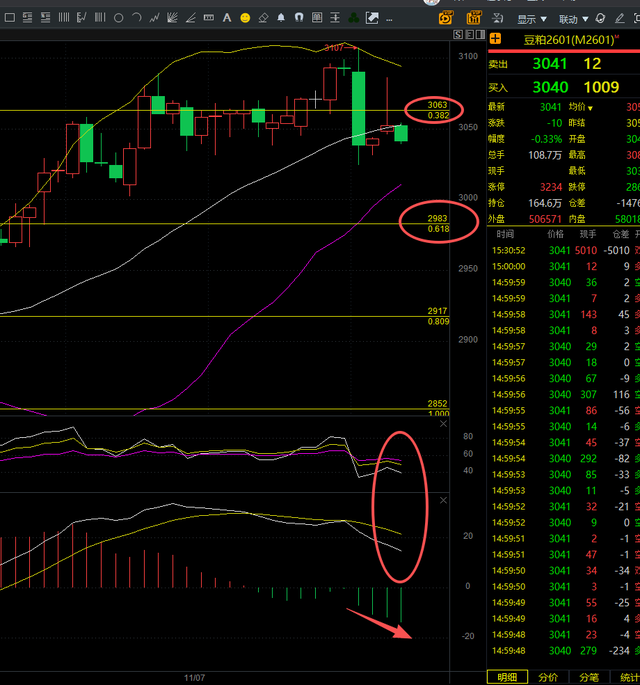Insert a smiley emoji marker
Viewport: 640px width, 685px height.
click(245, 18)
